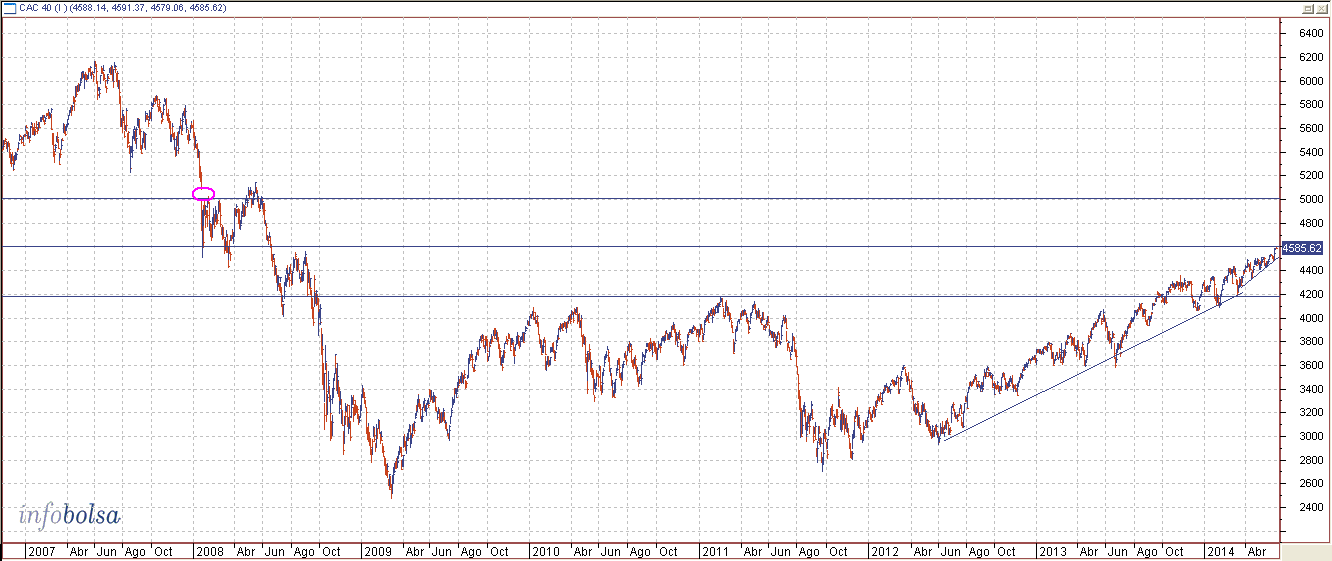Click the 2013 year label on time axis
The image size is (1332, 561).
tap(1053, 552)
